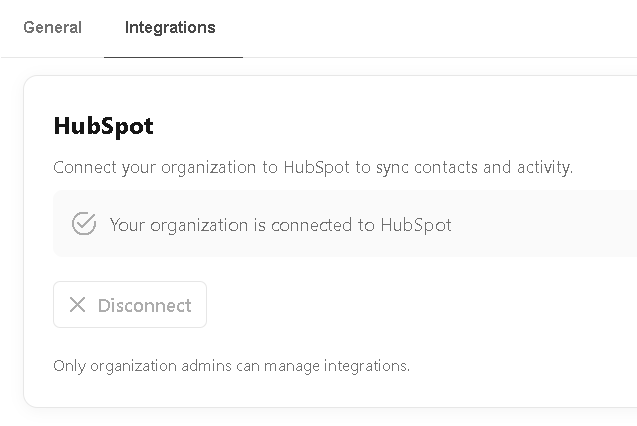Click 'Your organization is connected to HubSpot' message

coord(280,225)
